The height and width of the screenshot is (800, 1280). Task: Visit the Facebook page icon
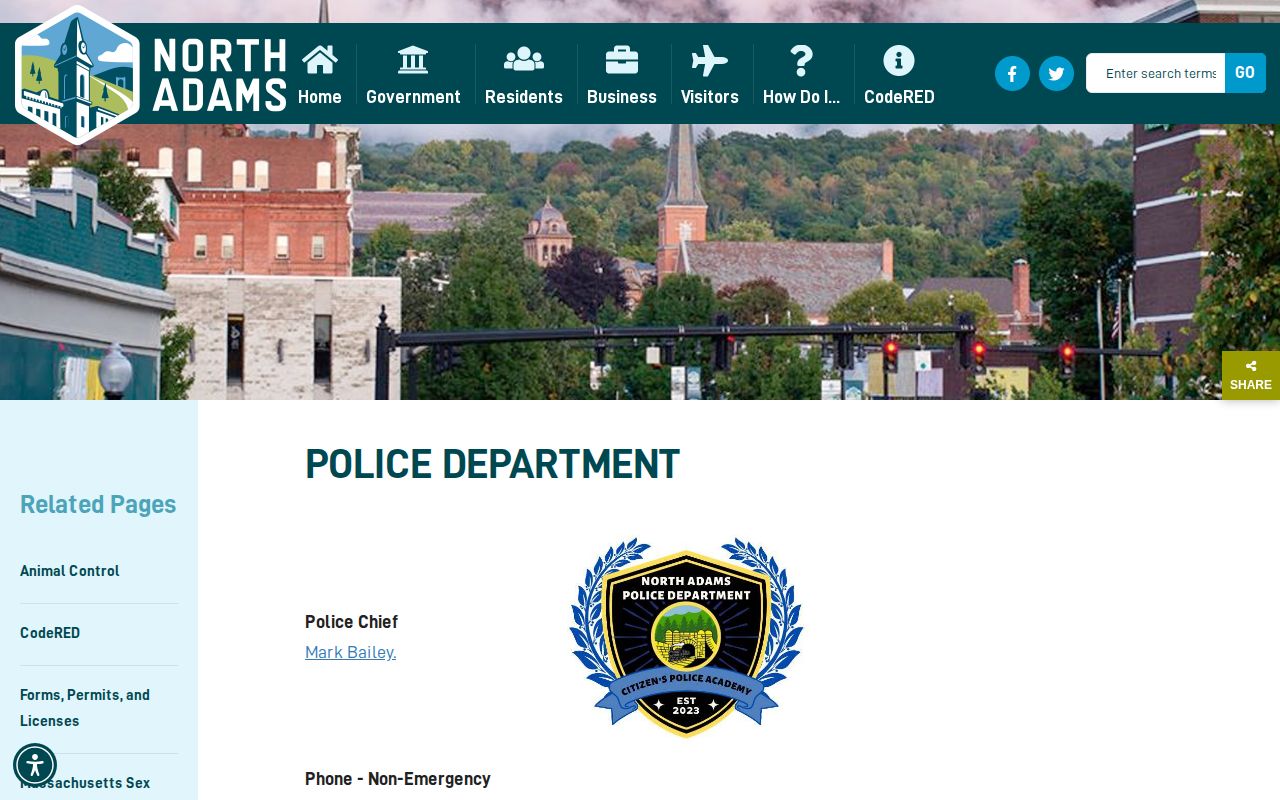[1012, 73]
